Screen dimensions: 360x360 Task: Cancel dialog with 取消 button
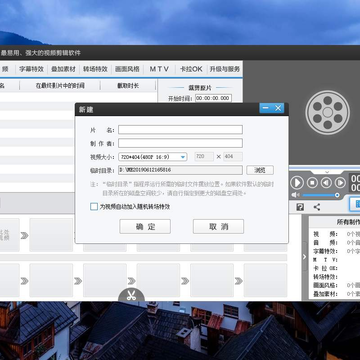coord(218,227)
